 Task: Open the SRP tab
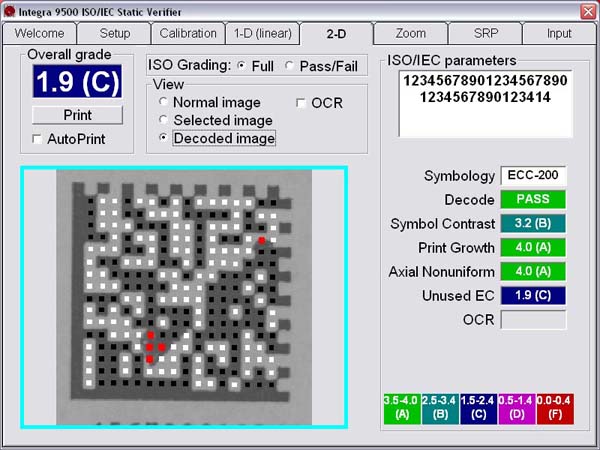484,33
